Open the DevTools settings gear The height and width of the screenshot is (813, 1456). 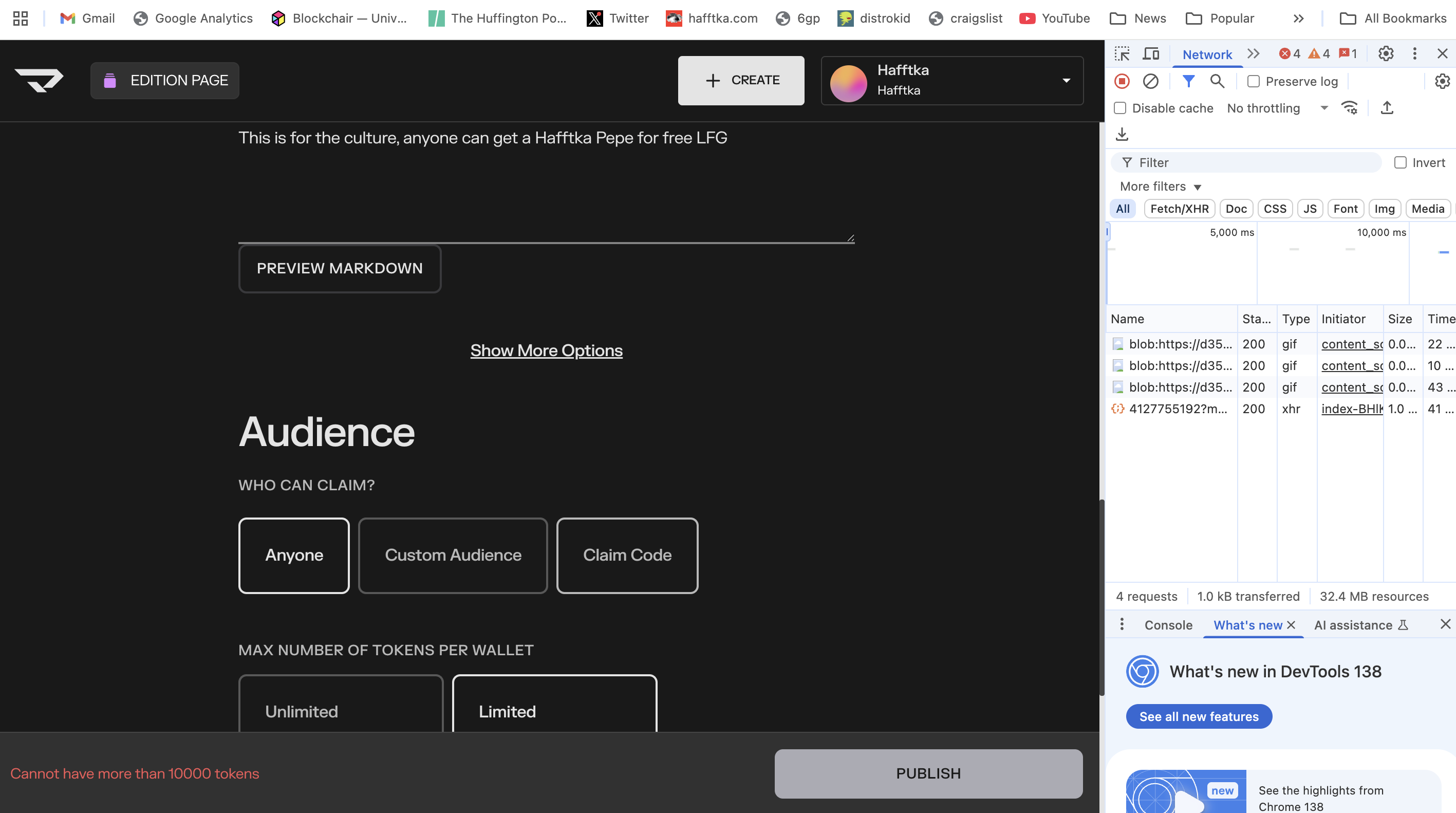coord(1385,54)
